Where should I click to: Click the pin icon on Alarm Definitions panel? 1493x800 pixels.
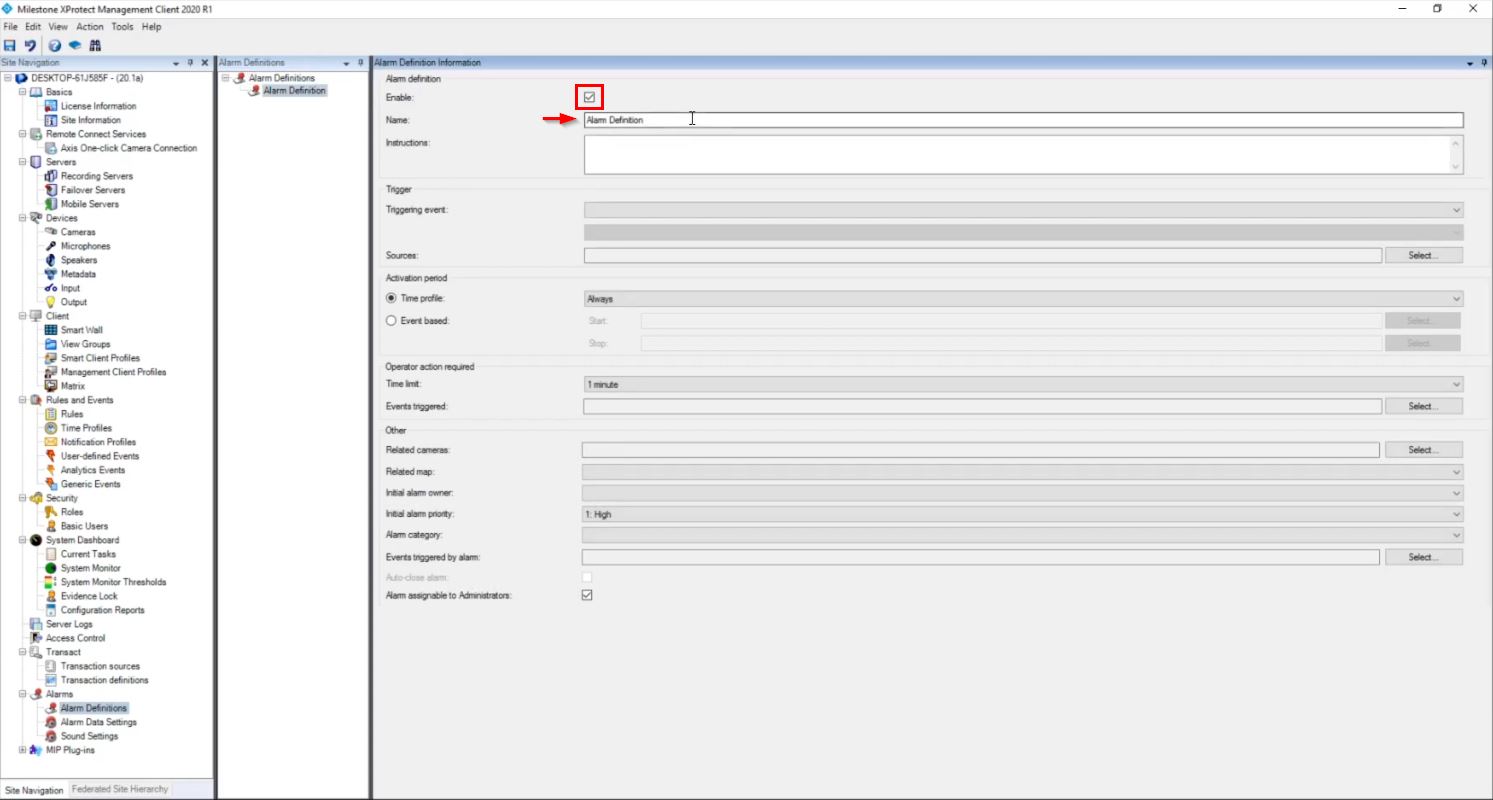point(359,63)
